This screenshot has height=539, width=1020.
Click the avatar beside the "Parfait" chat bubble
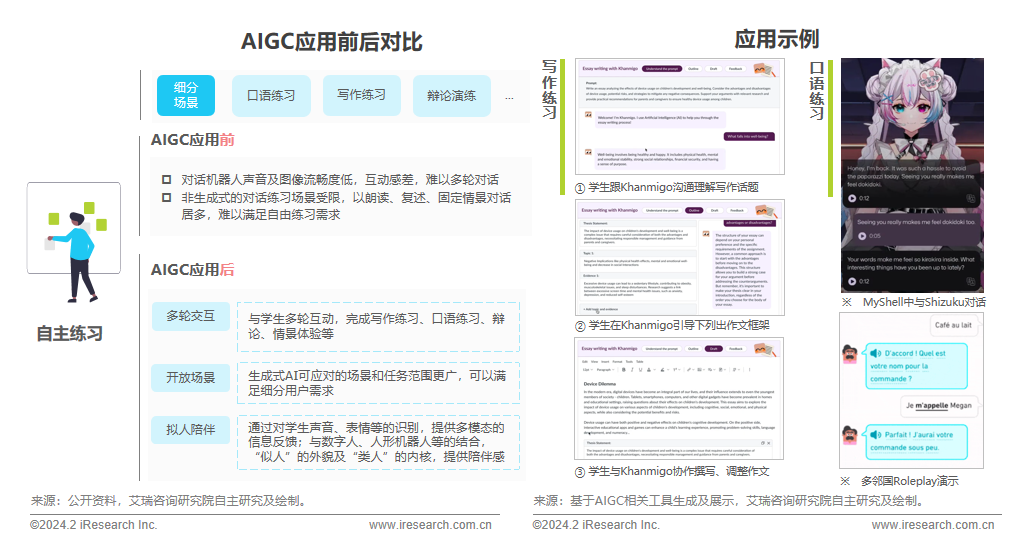pyautogui.click(x=850, y=434)
